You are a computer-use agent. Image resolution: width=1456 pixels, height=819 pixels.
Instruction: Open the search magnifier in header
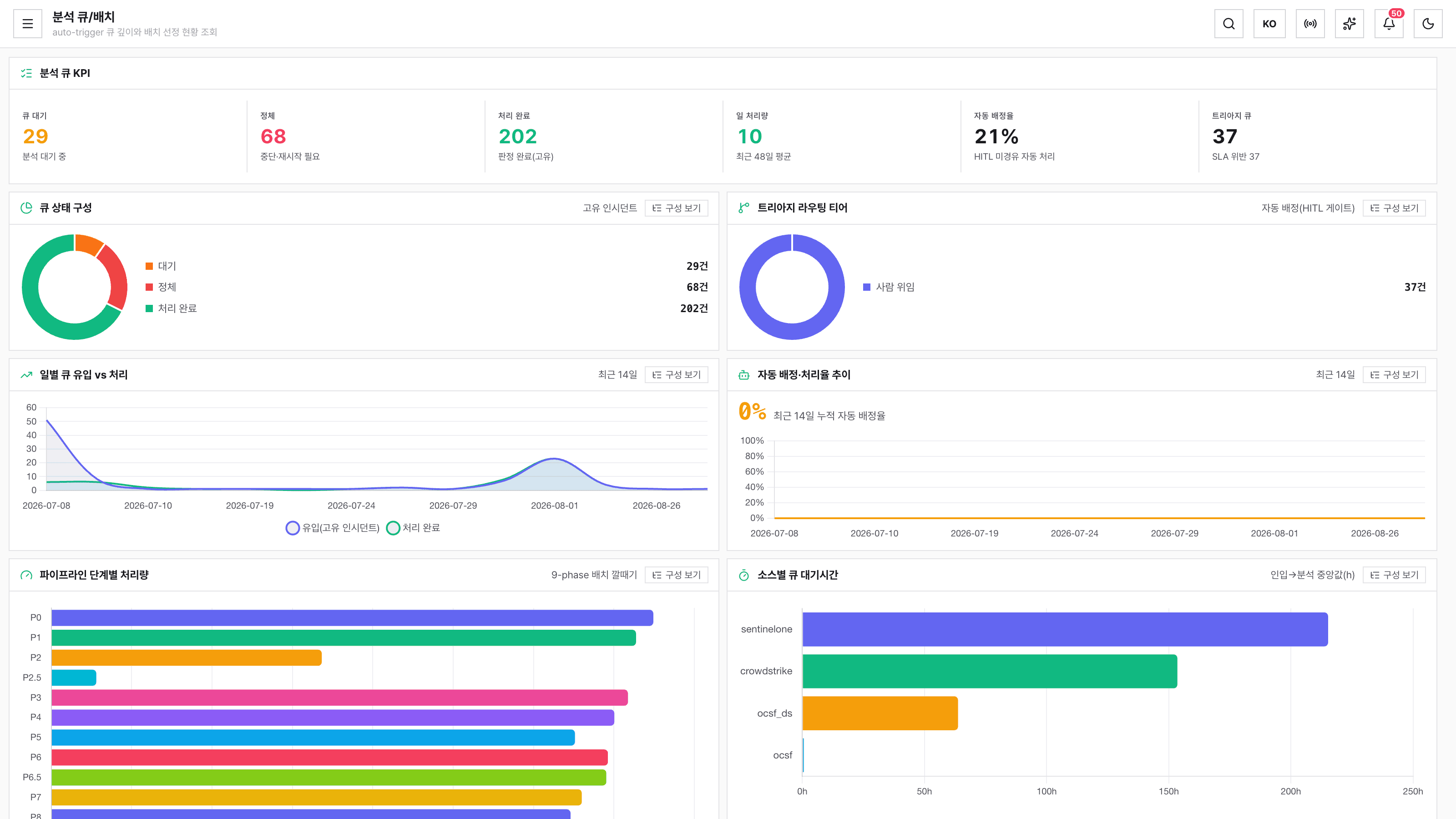(1229, 24)
